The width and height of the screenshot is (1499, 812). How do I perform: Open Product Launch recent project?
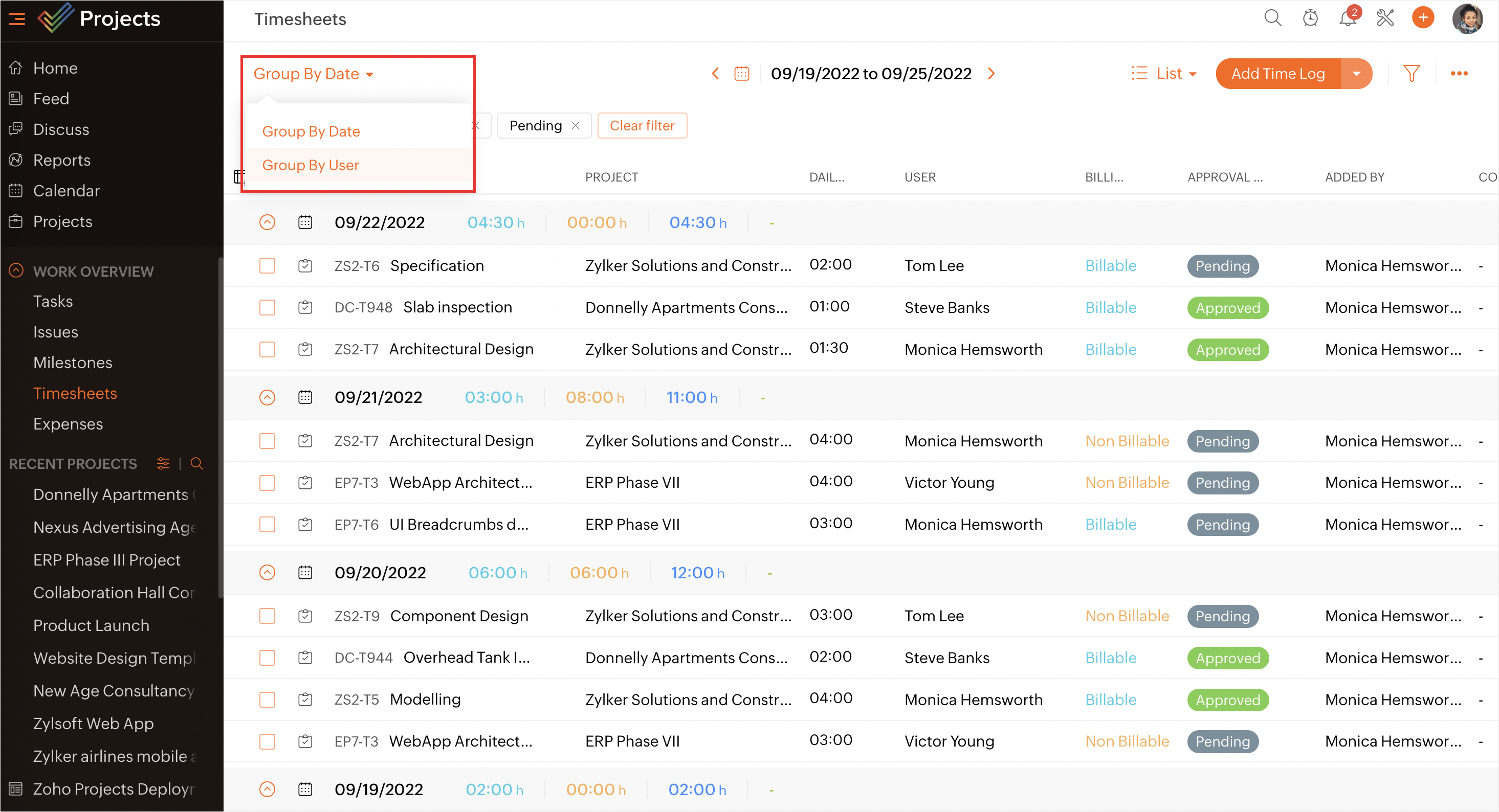pos(92,626)
